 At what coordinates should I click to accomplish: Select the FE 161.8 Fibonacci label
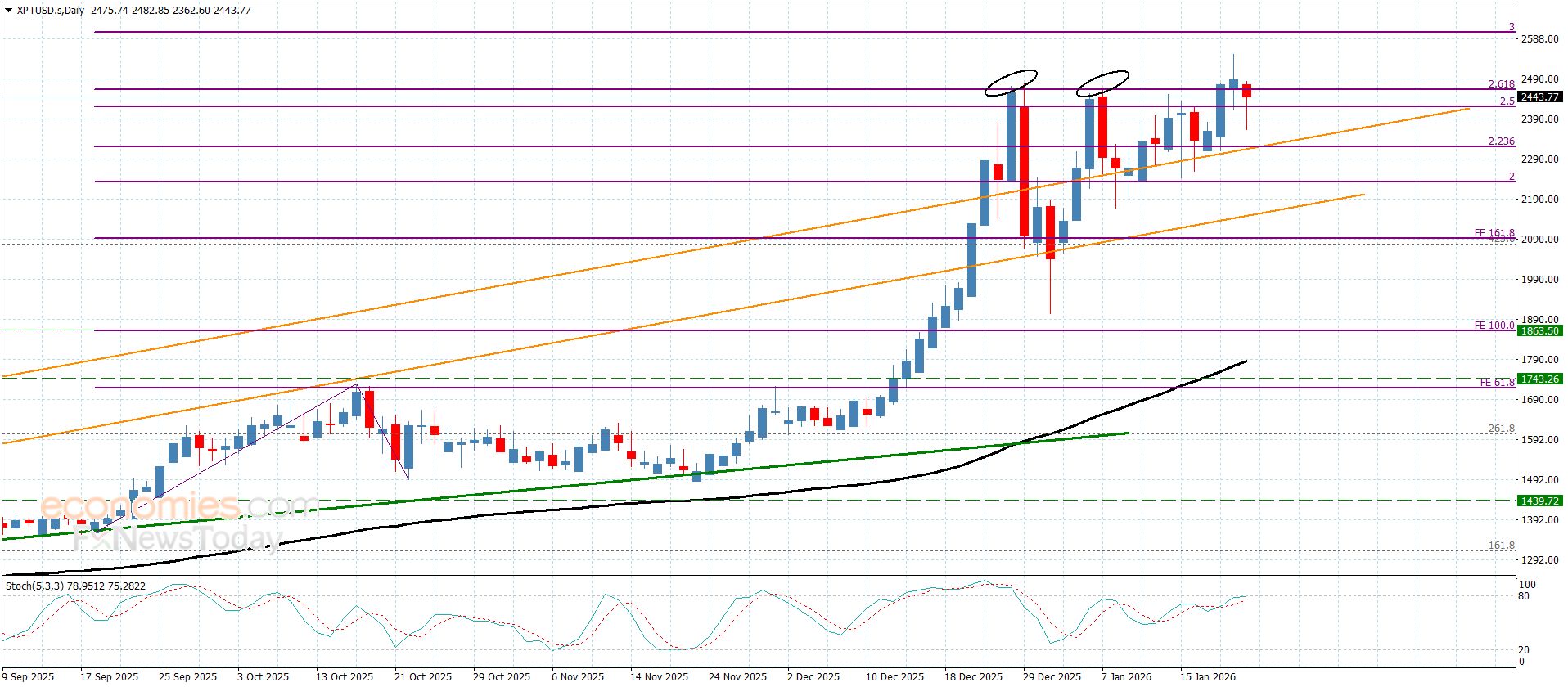coord(1494,233)
